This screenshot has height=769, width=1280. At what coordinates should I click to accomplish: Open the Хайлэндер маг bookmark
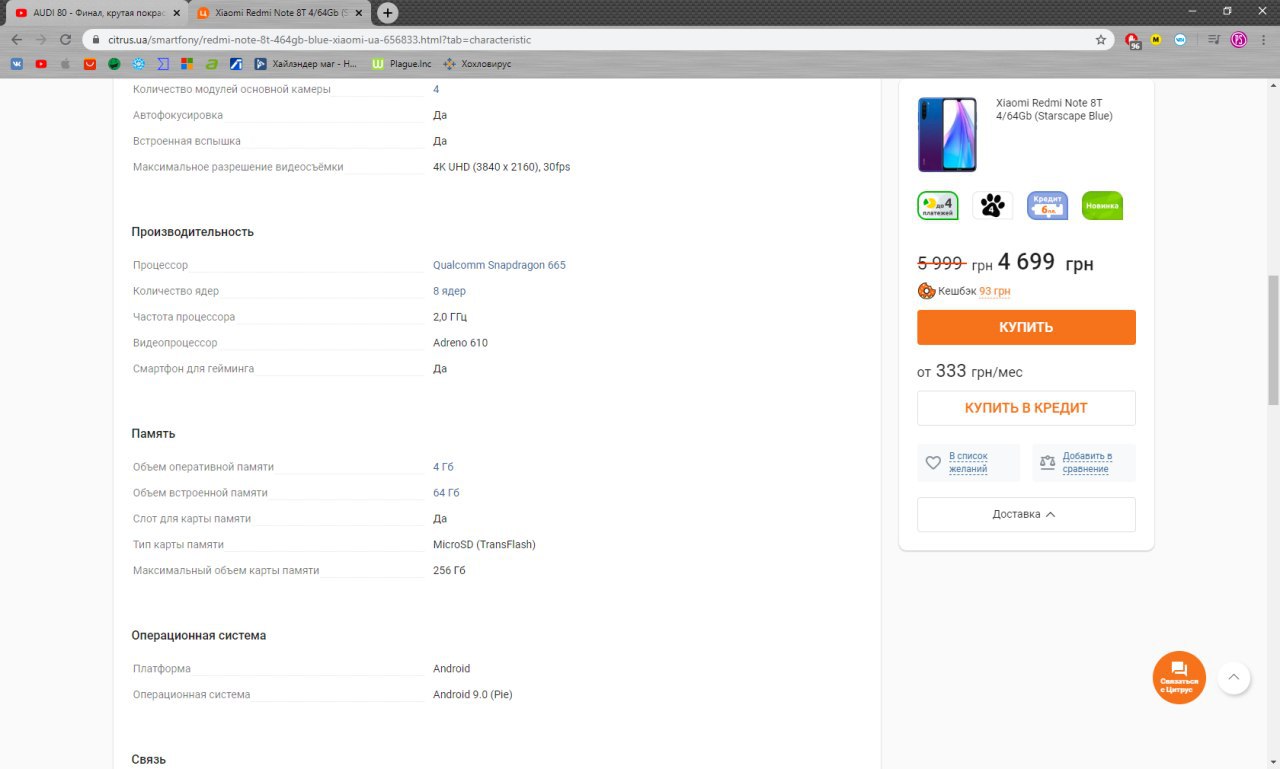point(306,64)
